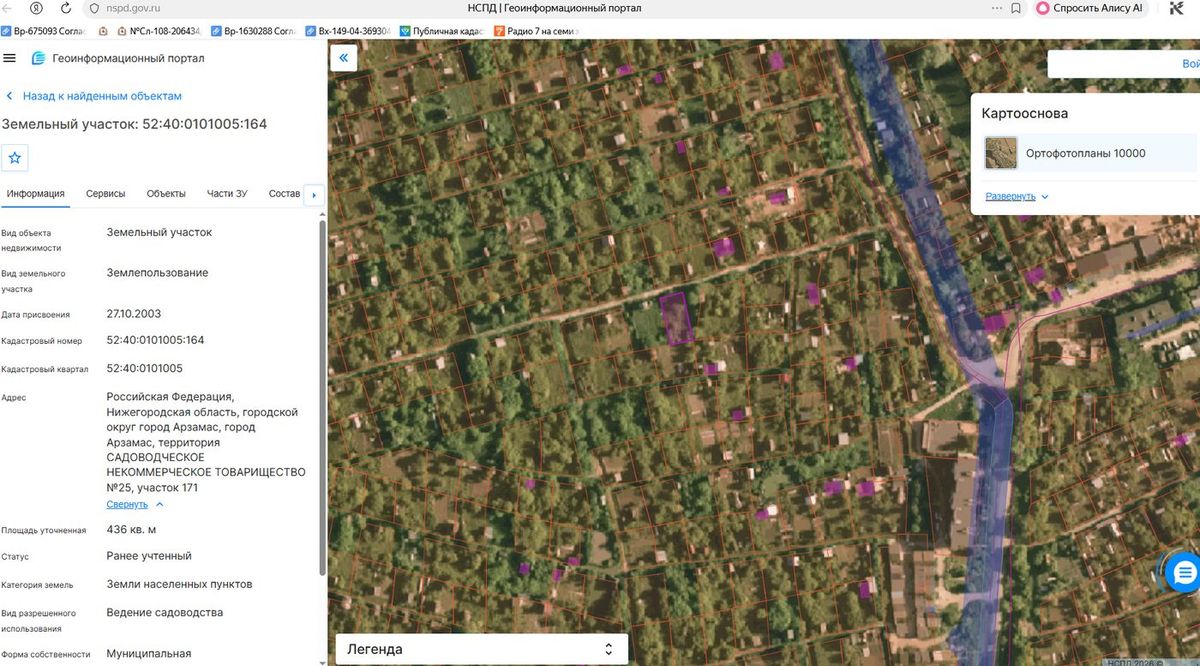Image resolution: width=1200 pixels, height=666 pixels.
Task: Click the Геоинформационный портал logo icon
Action: [x=38, y=58]
